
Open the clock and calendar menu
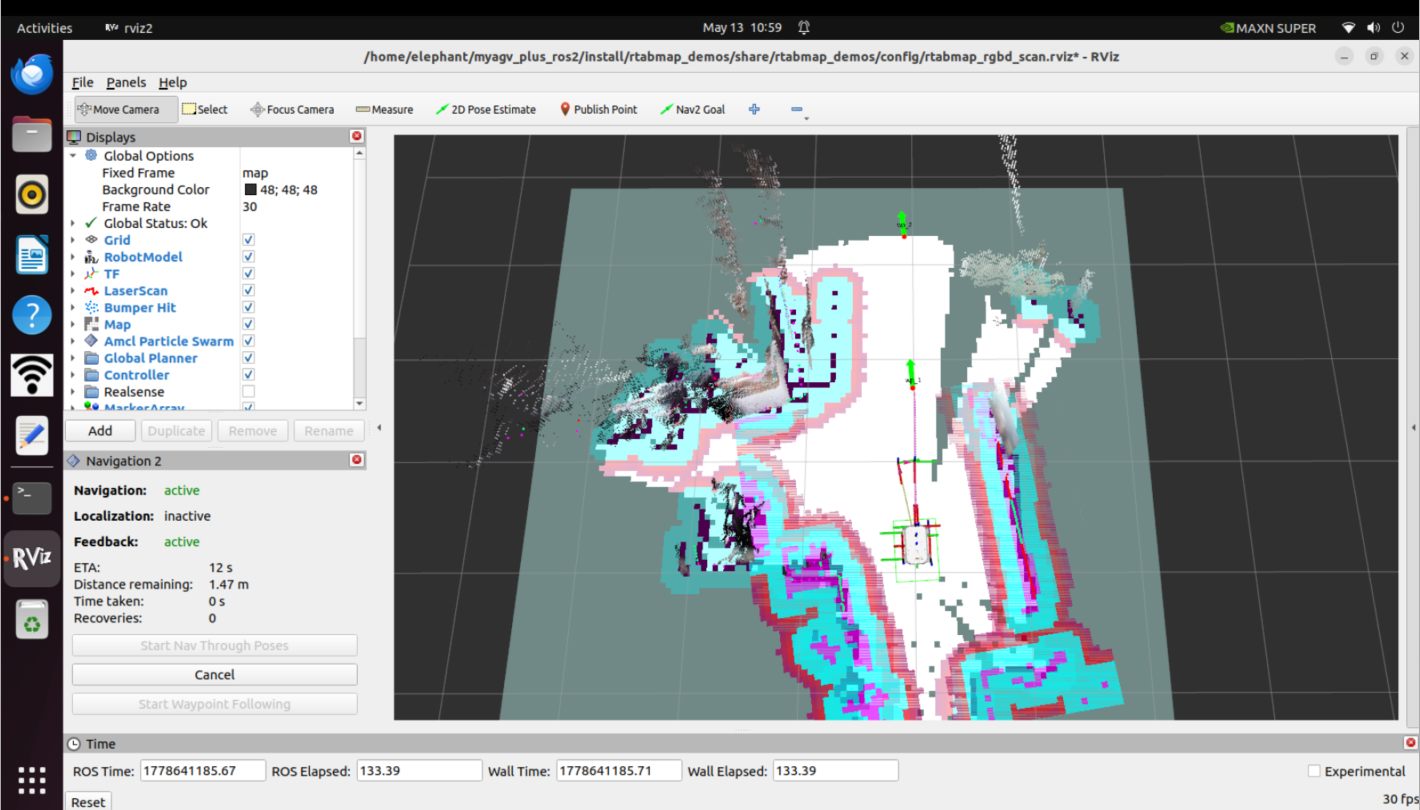tap(742, 28)
